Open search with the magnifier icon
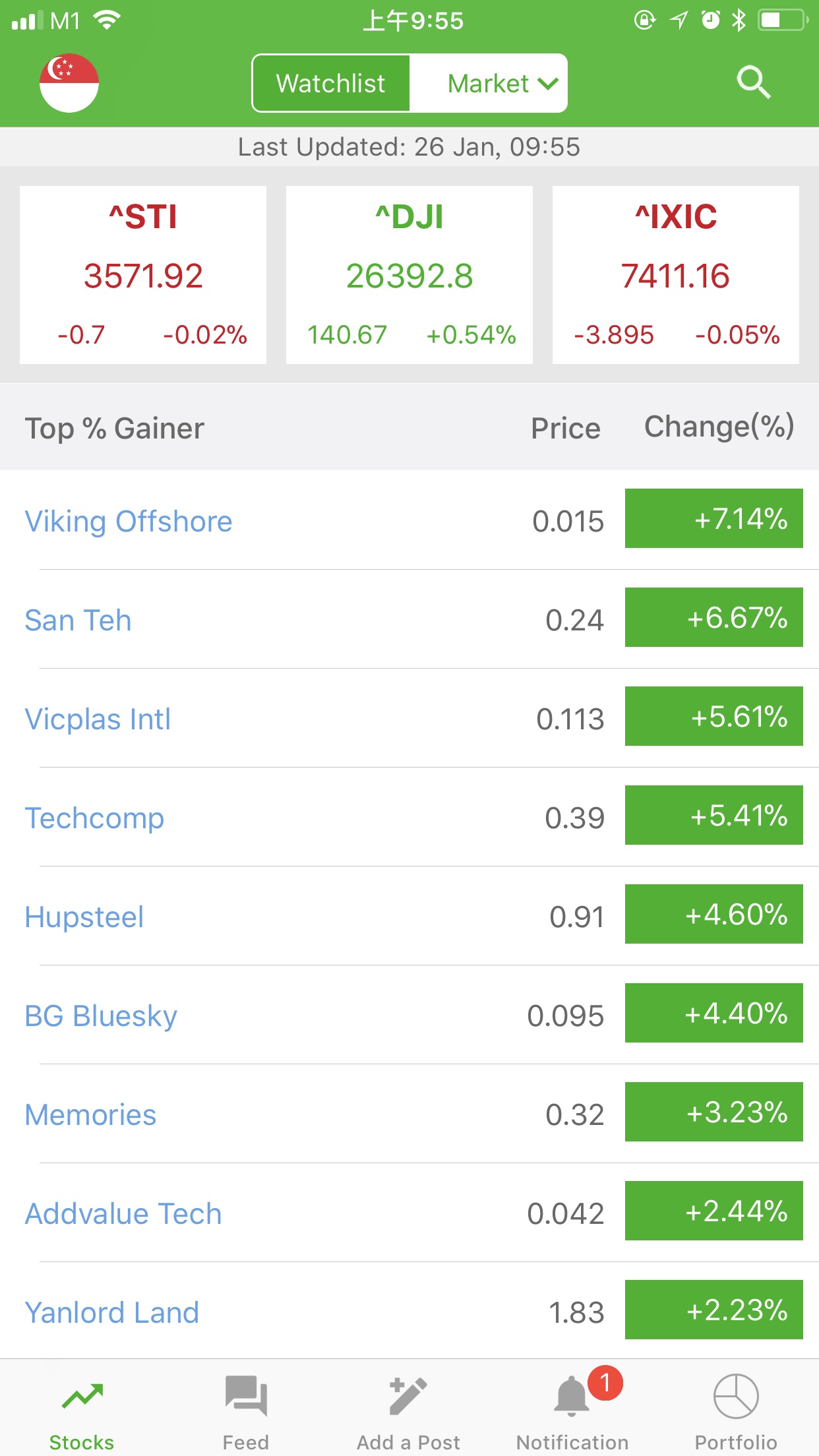819x1456 pixels. pos(753,83)
